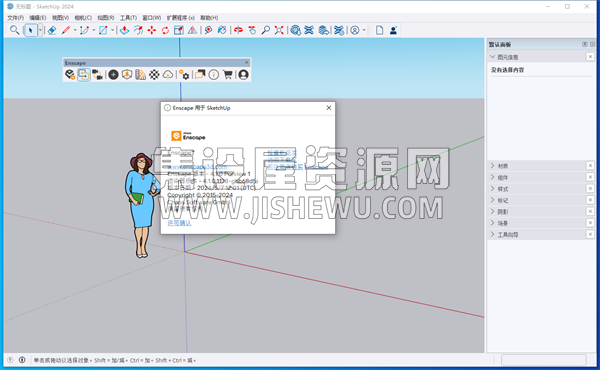
Task: Click the user account circle icon
Action: [355, 30]
